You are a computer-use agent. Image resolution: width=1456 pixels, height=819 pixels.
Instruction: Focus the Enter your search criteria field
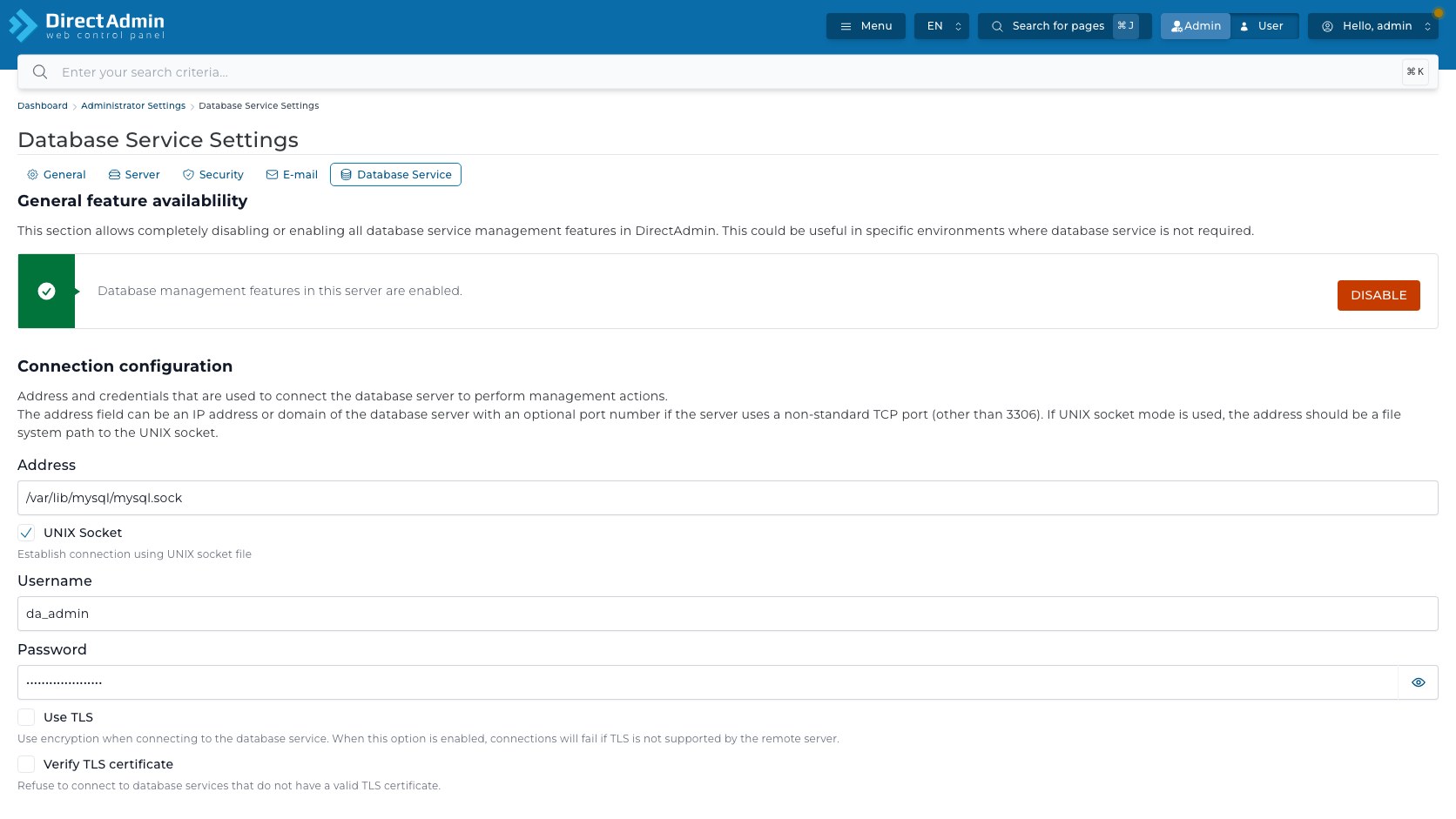click(727, 72)
